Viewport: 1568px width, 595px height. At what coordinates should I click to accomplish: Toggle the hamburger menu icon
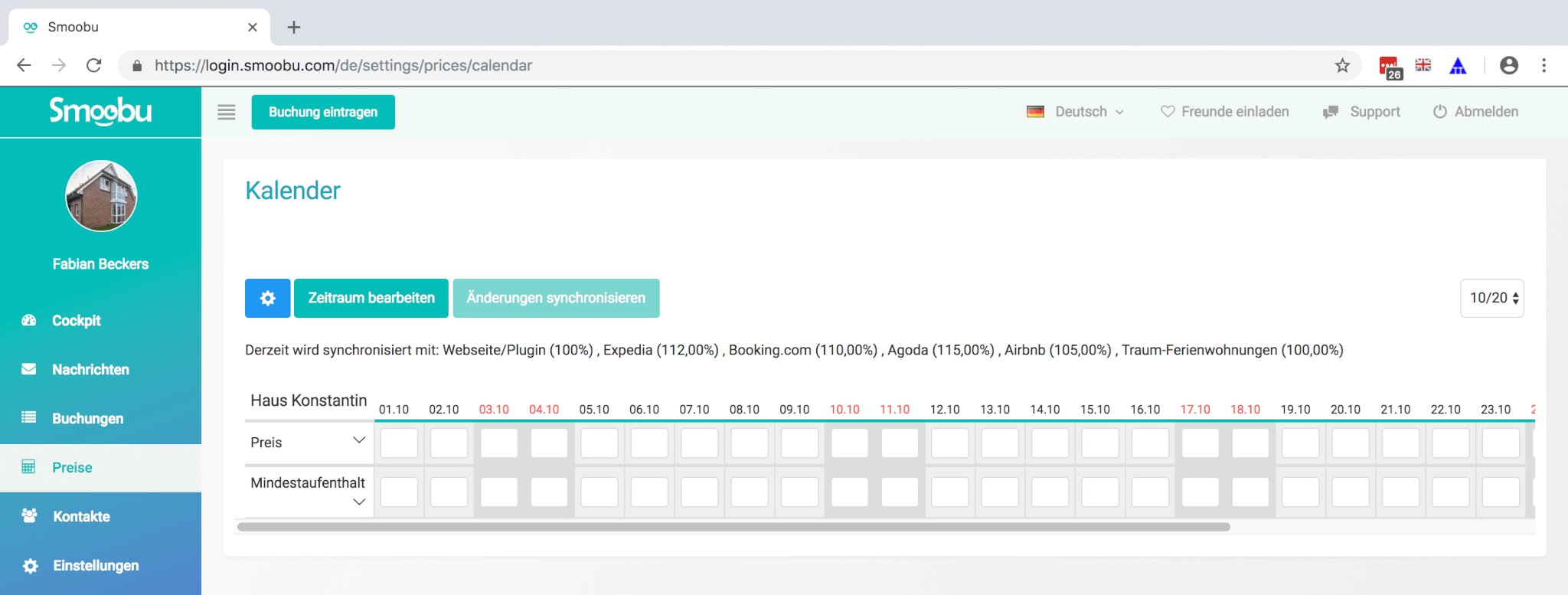click(227, 113)
